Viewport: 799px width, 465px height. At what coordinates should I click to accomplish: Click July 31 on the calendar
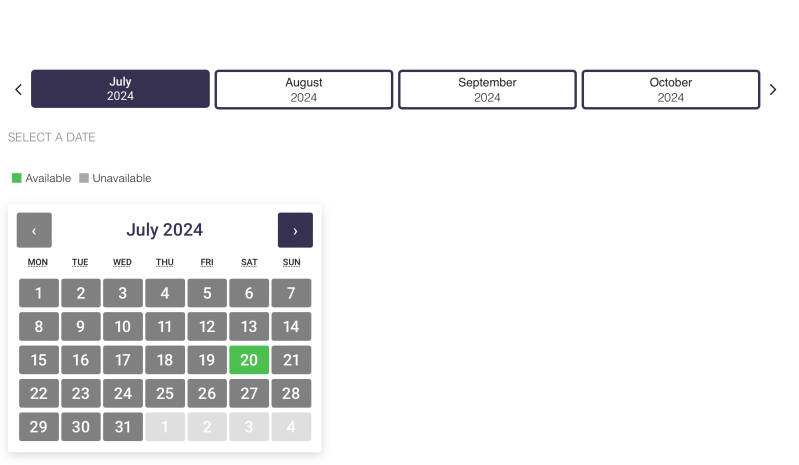pyautogui.click(x=123, y=427)
